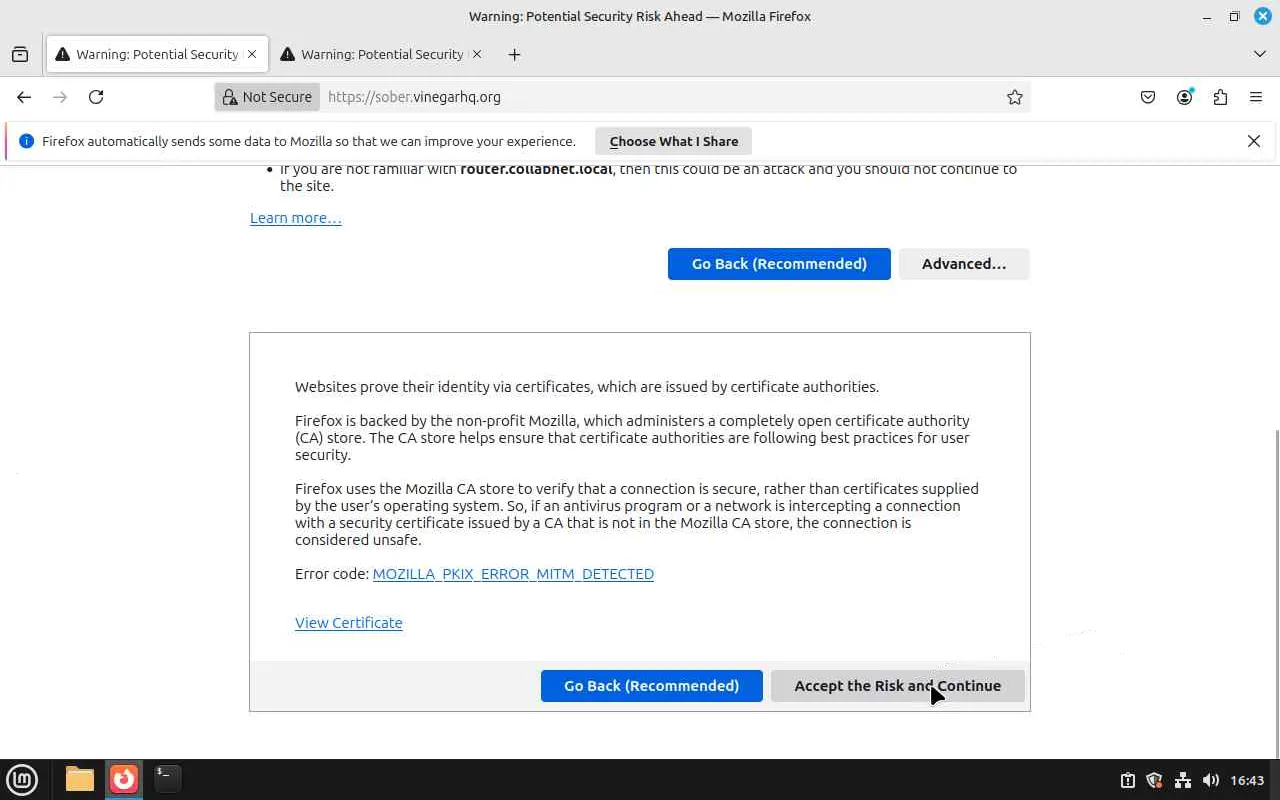
Task: Click Accept the Risk and Continue
Action: tap(898, 686)
